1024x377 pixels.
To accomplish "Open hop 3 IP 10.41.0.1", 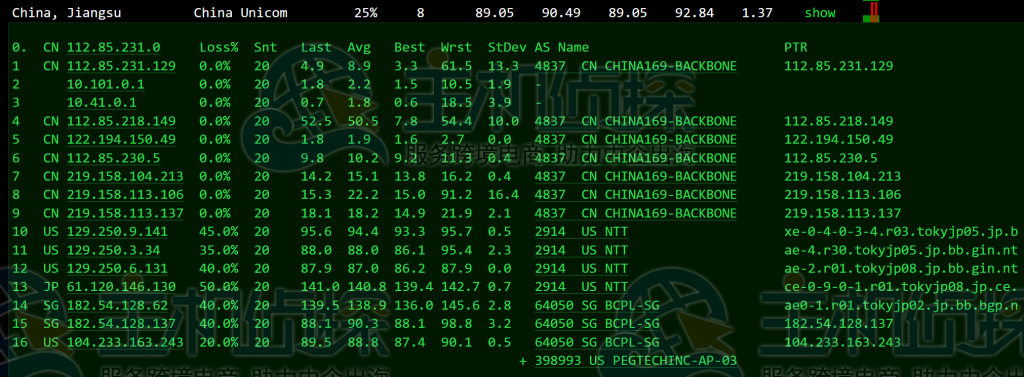I will click(102, 103).
